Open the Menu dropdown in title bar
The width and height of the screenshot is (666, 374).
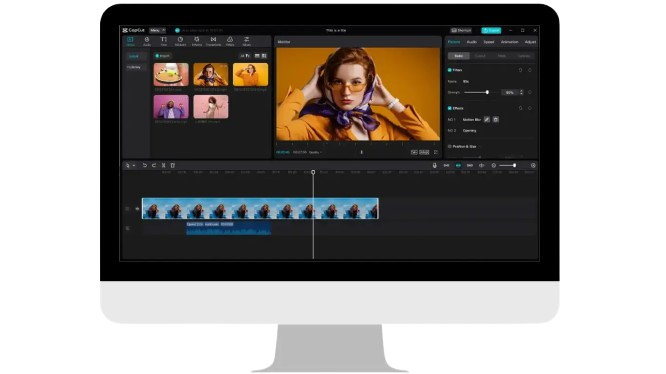(x=157, y=30)
